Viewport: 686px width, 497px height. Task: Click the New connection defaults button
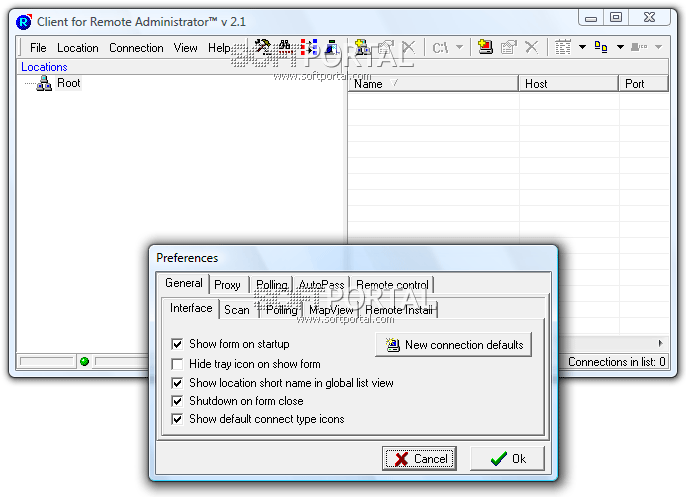point(454,345)
